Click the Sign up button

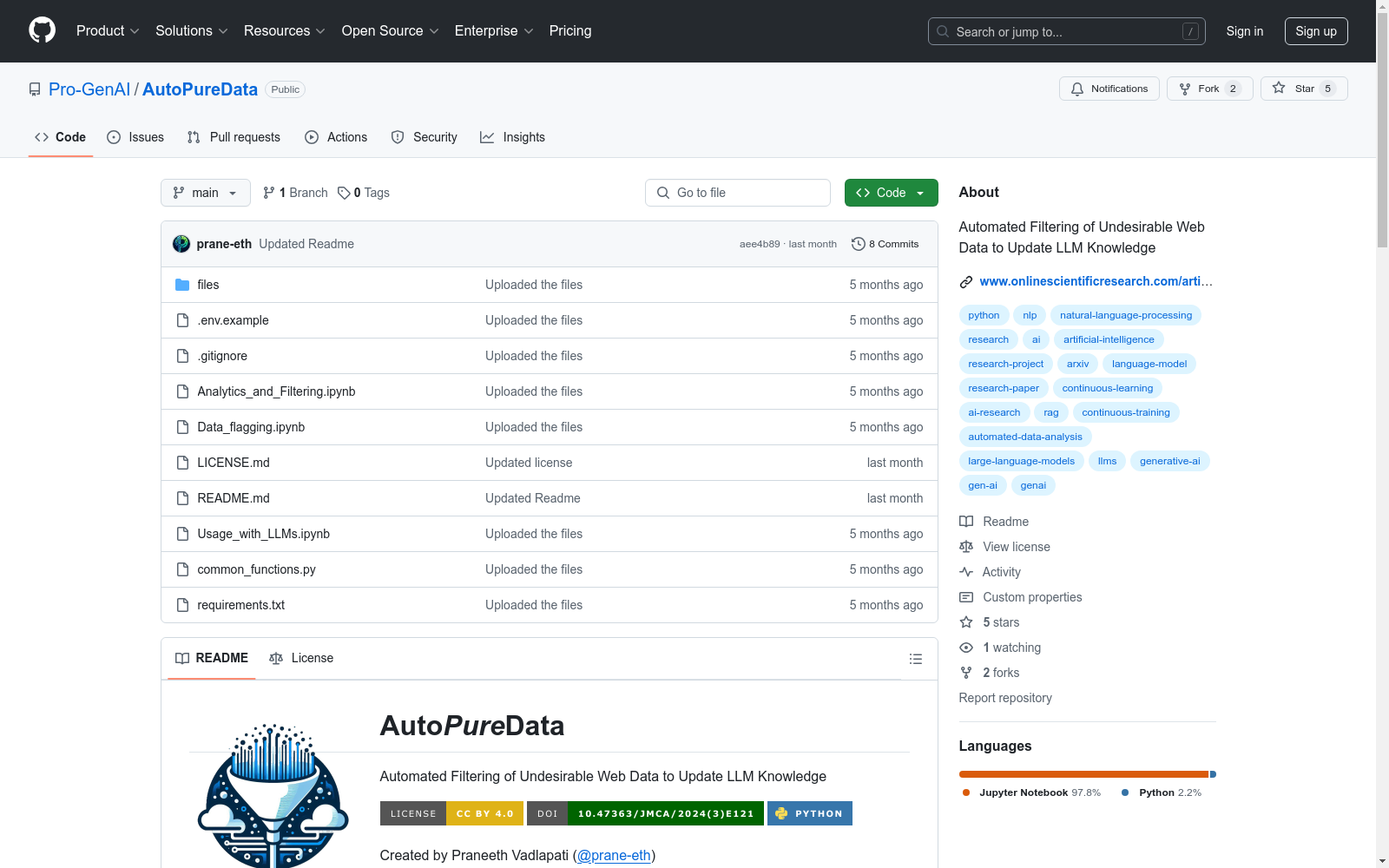1316,31
